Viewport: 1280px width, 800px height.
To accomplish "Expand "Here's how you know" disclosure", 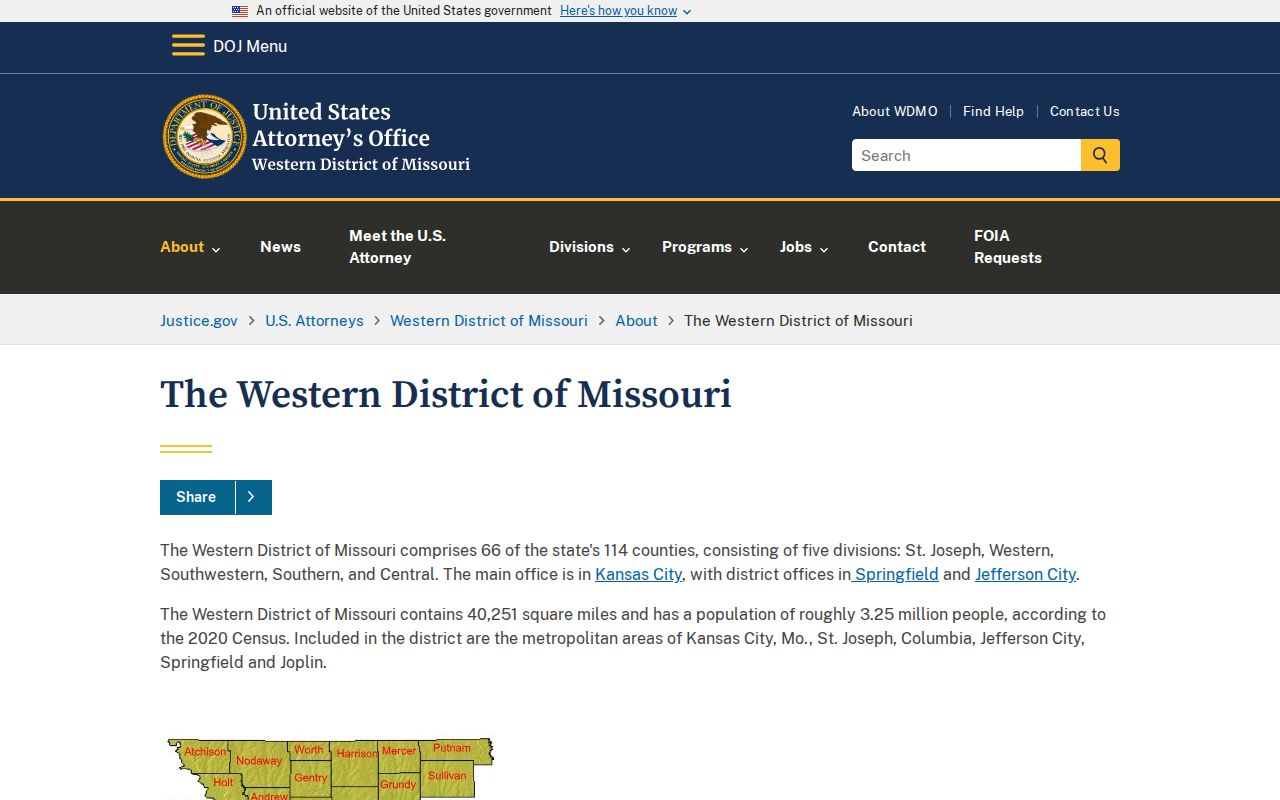I will (626, 11).
